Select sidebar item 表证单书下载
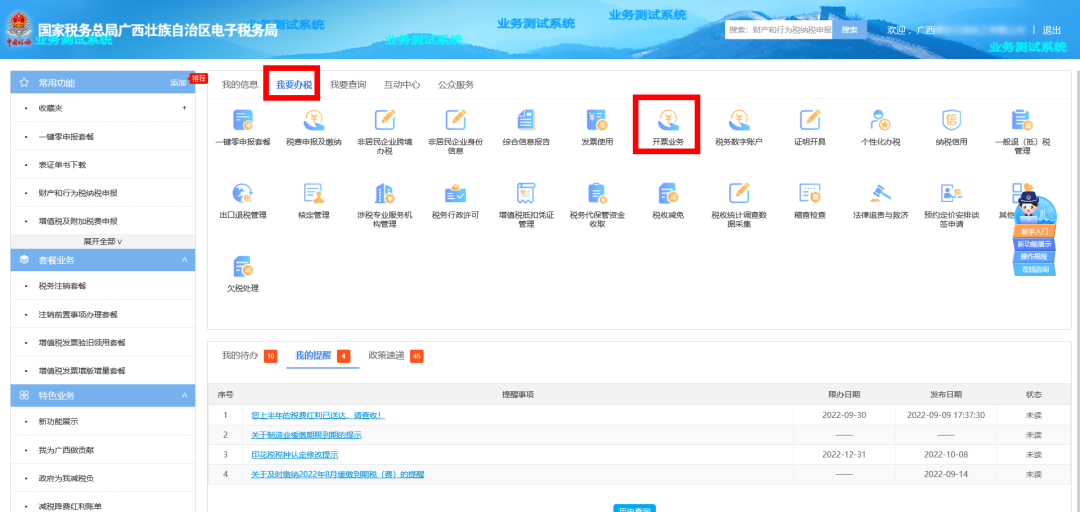This screenshot has width=1080, height=512. 103,165
